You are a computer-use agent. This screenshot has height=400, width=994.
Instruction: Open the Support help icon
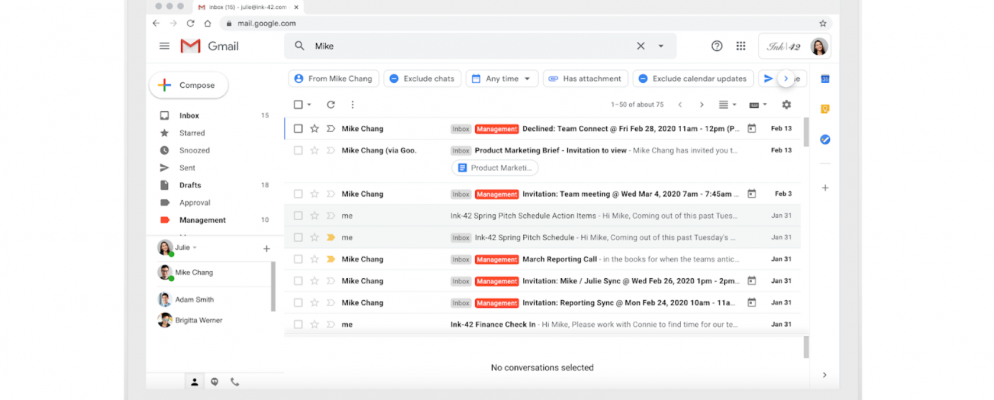click(x=716, y=46)
